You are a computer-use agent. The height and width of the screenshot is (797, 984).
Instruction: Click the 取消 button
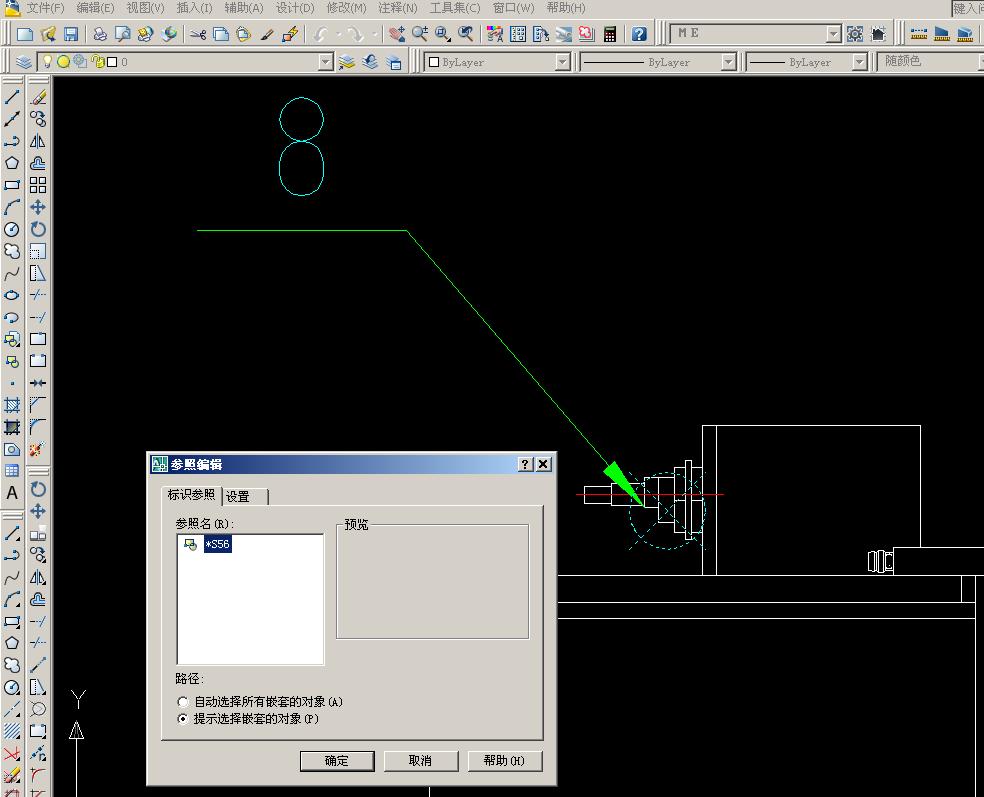click(420, 761)
